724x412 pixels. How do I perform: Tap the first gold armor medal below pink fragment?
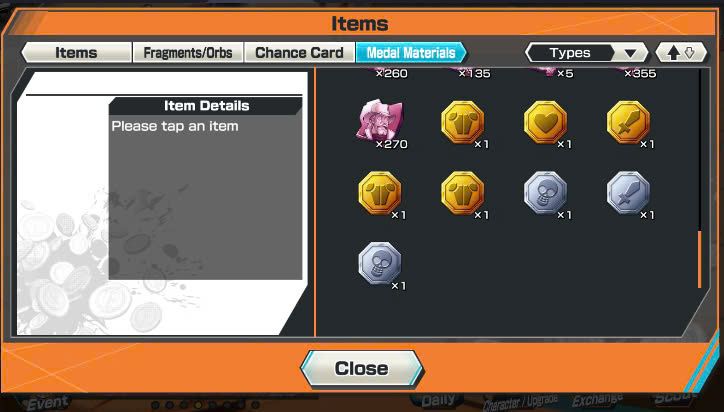click(380, 193)
